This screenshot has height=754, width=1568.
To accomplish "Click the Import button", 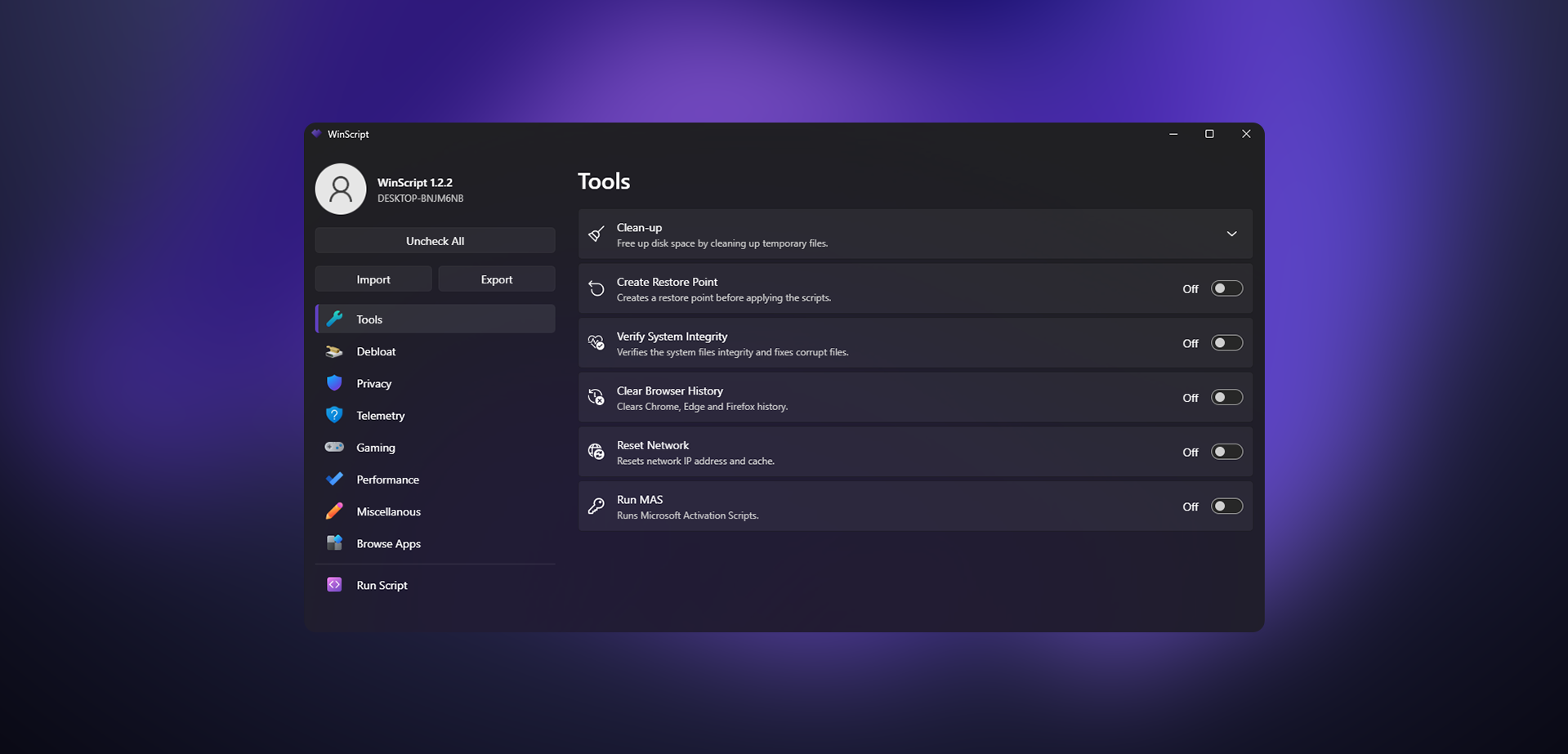I will pos(373,279).
